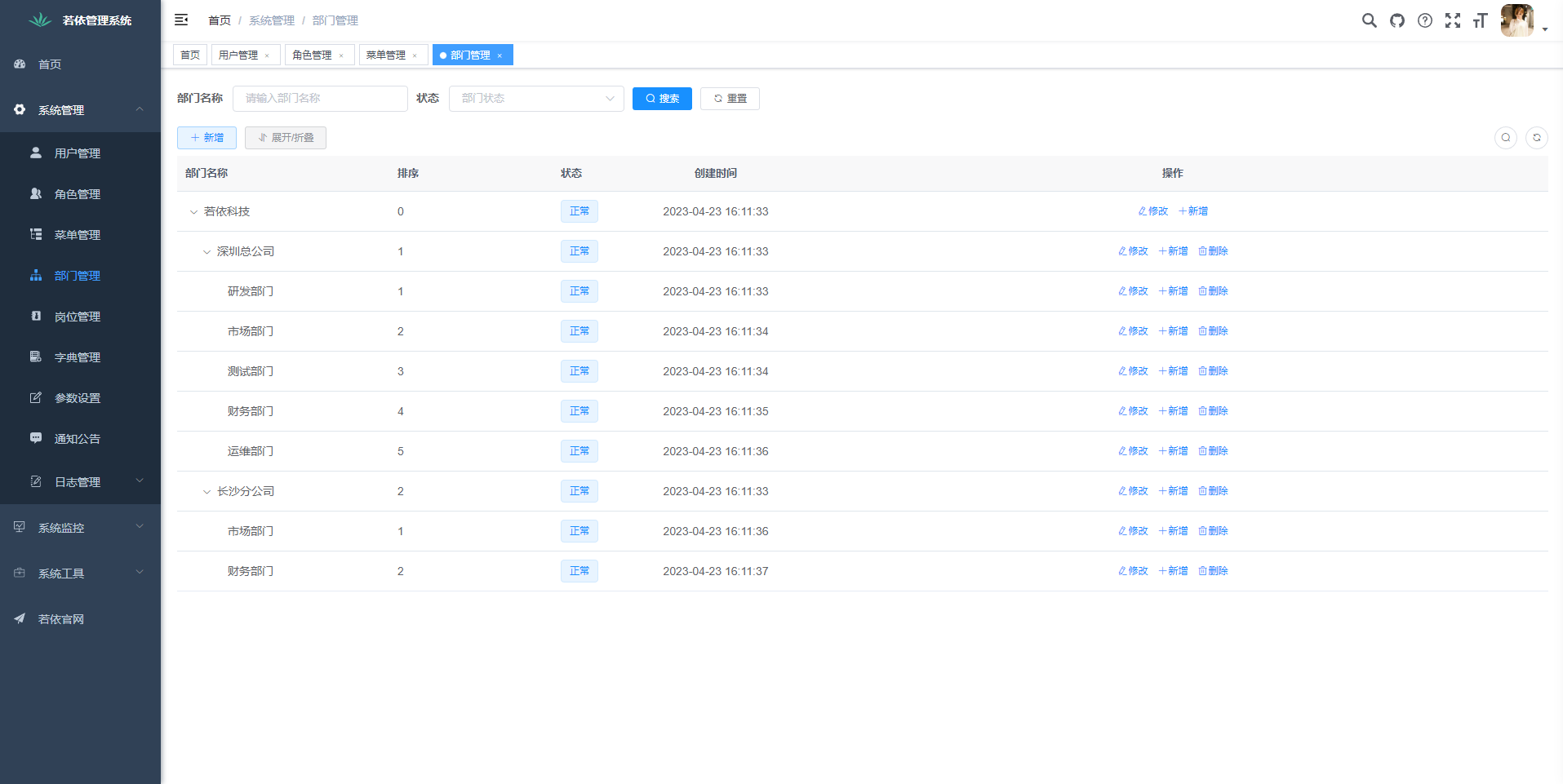This screenshot has width=1563, height=784.
Task: Click the 运维部门 department name
Action: (x=251, y=451)
